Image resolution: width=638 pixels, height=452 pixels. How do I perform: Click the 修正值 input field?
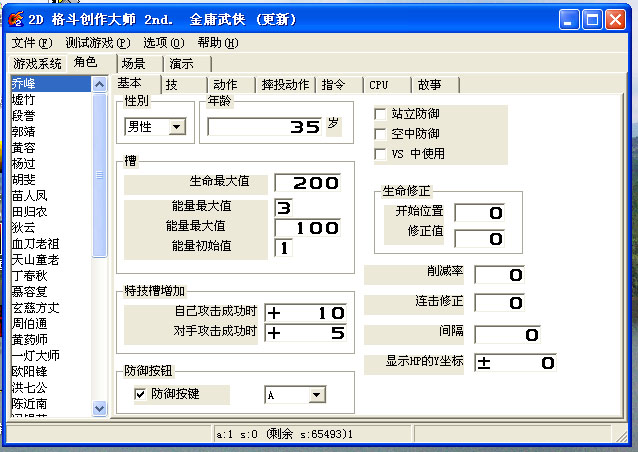point(479,239)
